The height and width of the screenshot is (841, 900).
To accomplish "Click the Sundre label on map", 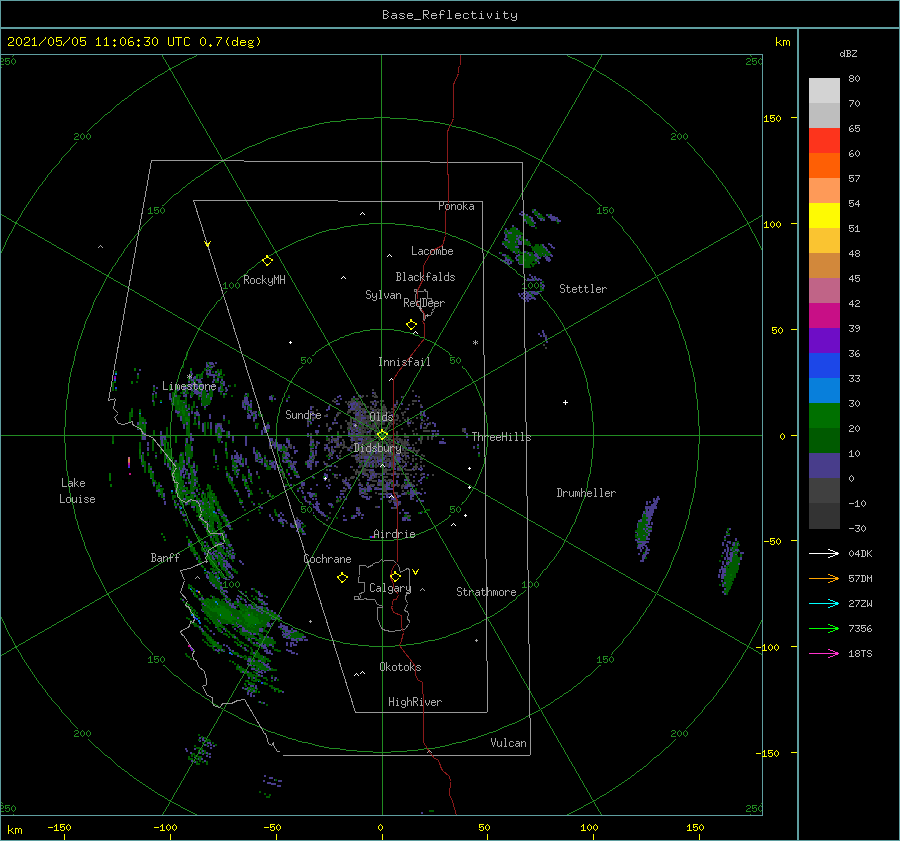I will [x=303, y=414].
